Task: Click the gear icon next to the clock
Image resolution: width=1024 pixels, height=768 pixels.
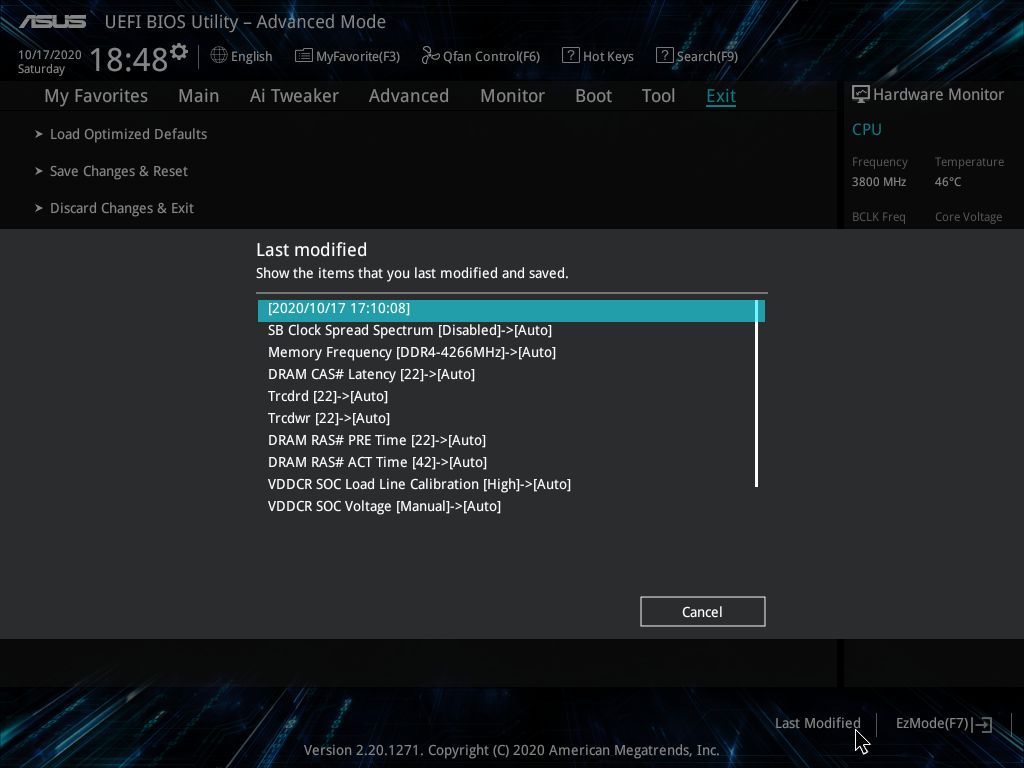Action: [179, 52]
